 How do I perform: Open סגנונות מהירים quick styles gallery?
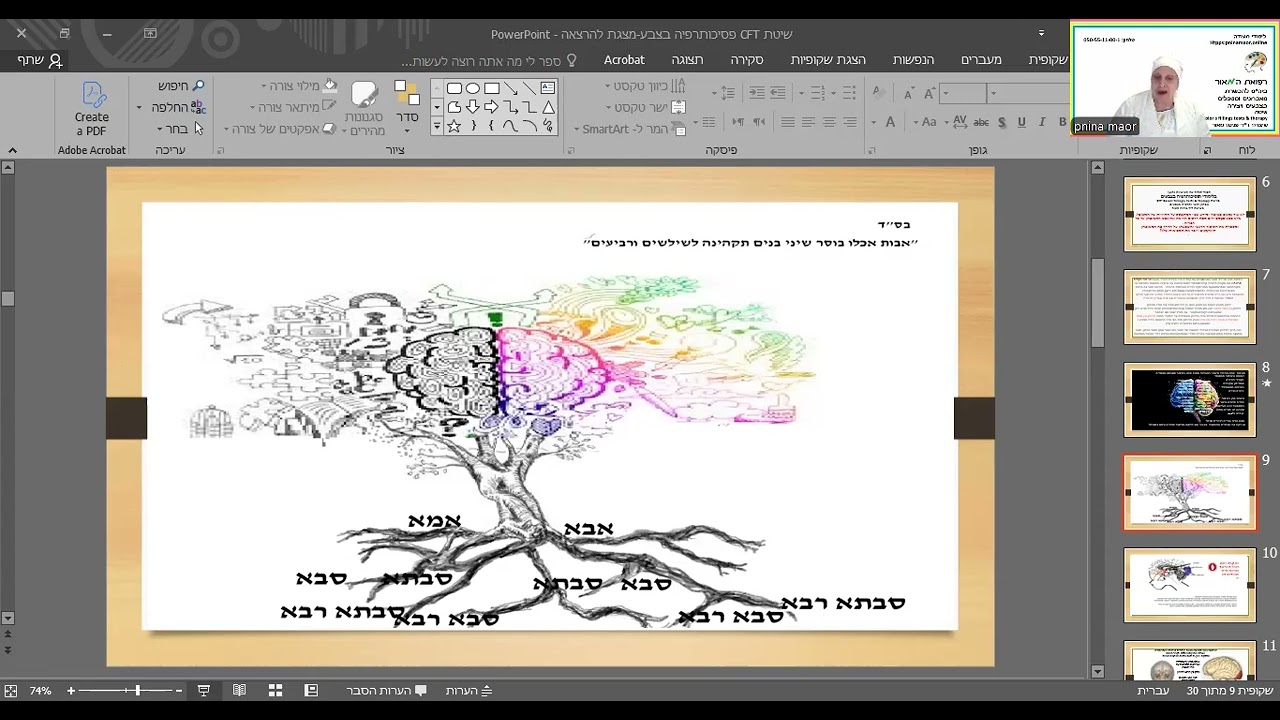[x=365, y=109]
